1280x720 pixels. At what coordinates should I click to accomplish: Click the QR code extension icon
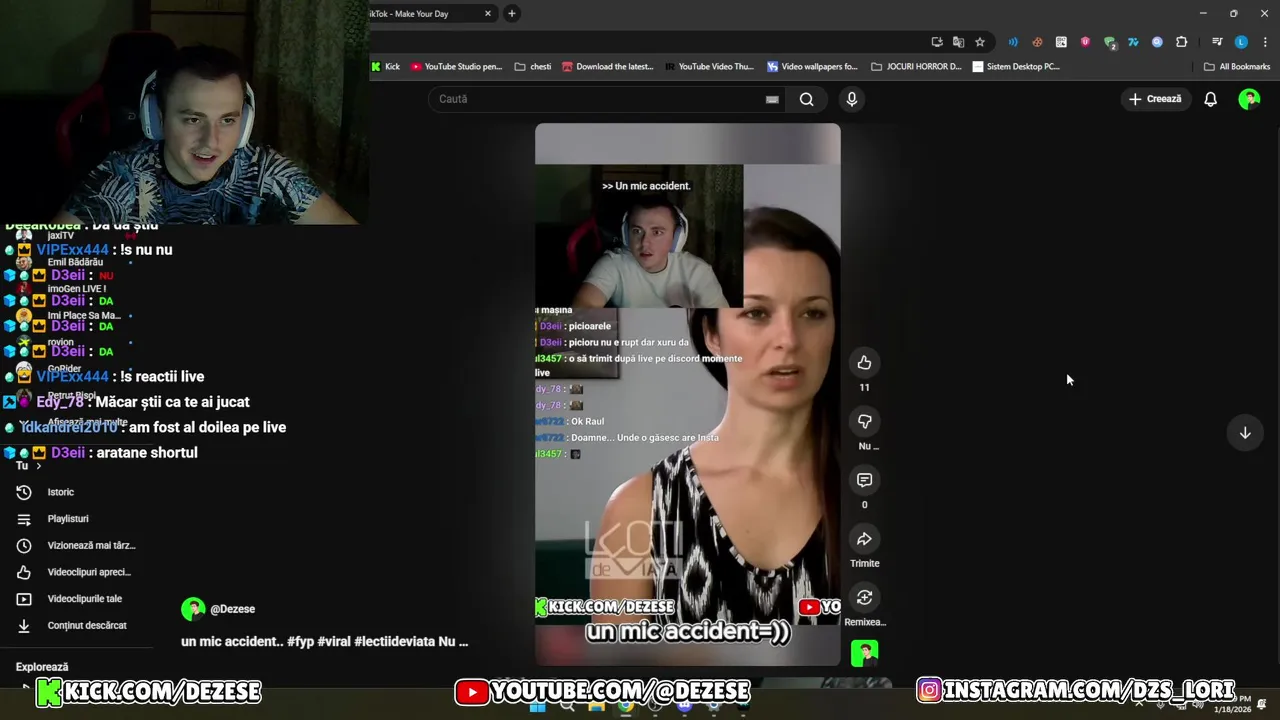click(x=1061, y=42)
